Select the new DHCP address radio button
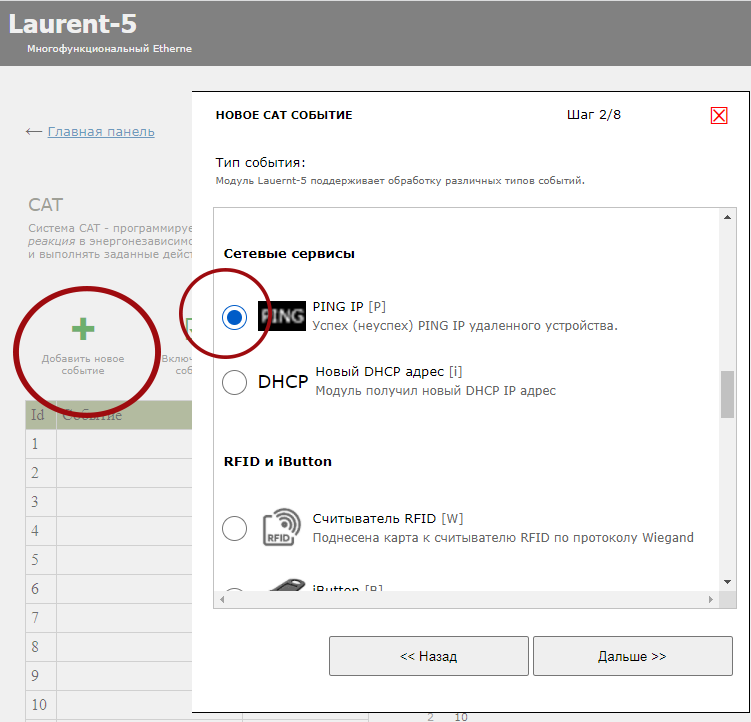The height and width of the screenshot is (722, 751). click(234, 382)
